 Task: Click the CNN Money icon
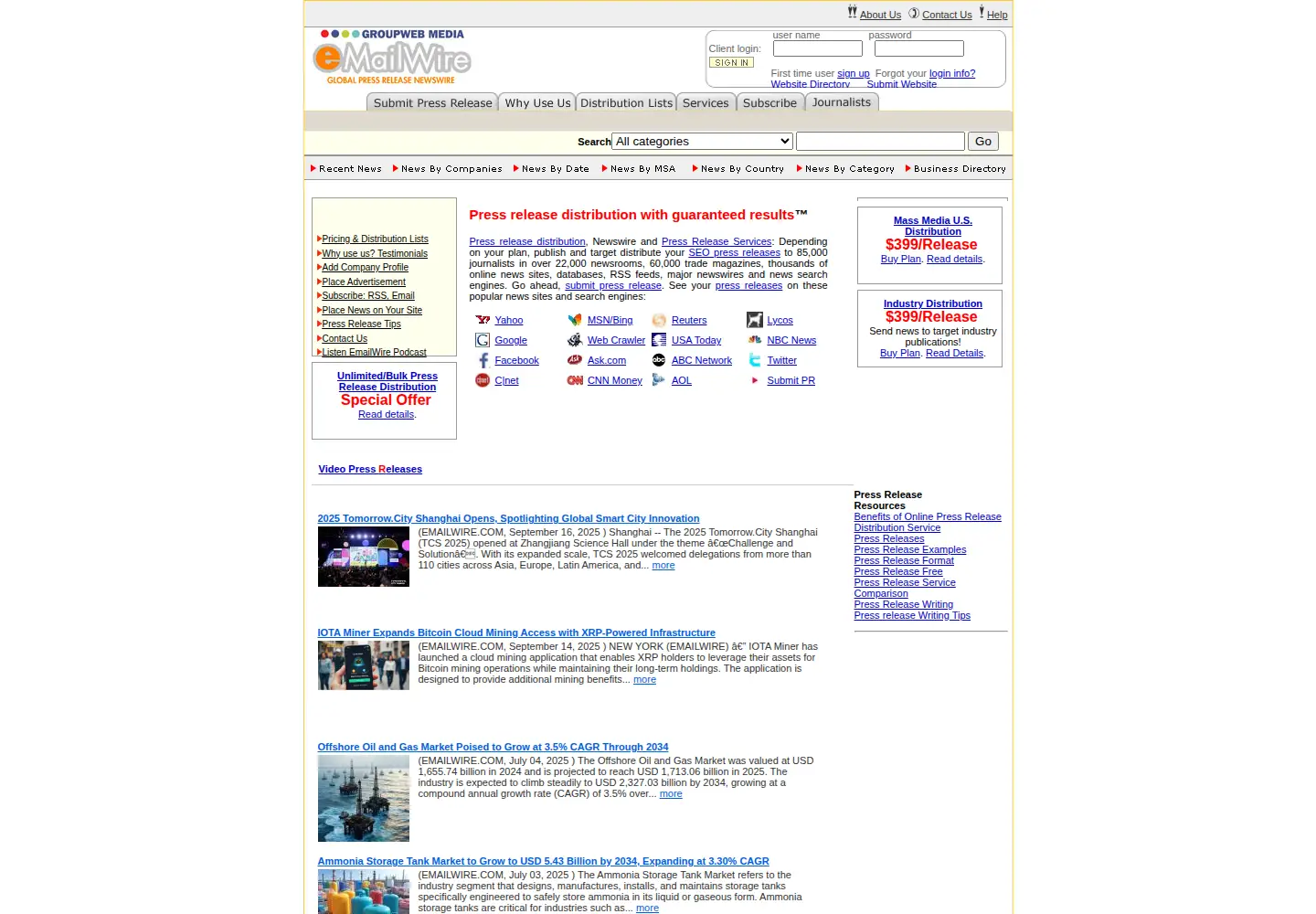pyautogui.click(x=575, y=380)
